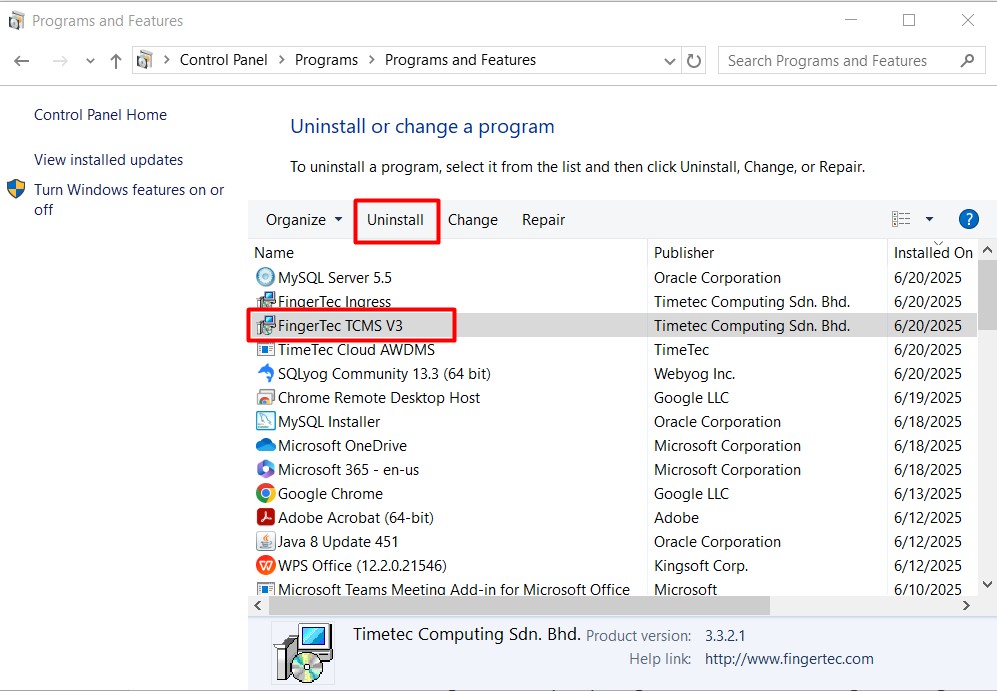Click the search magnifier icon
997x691 pixels.
click(x=967, y=60)
